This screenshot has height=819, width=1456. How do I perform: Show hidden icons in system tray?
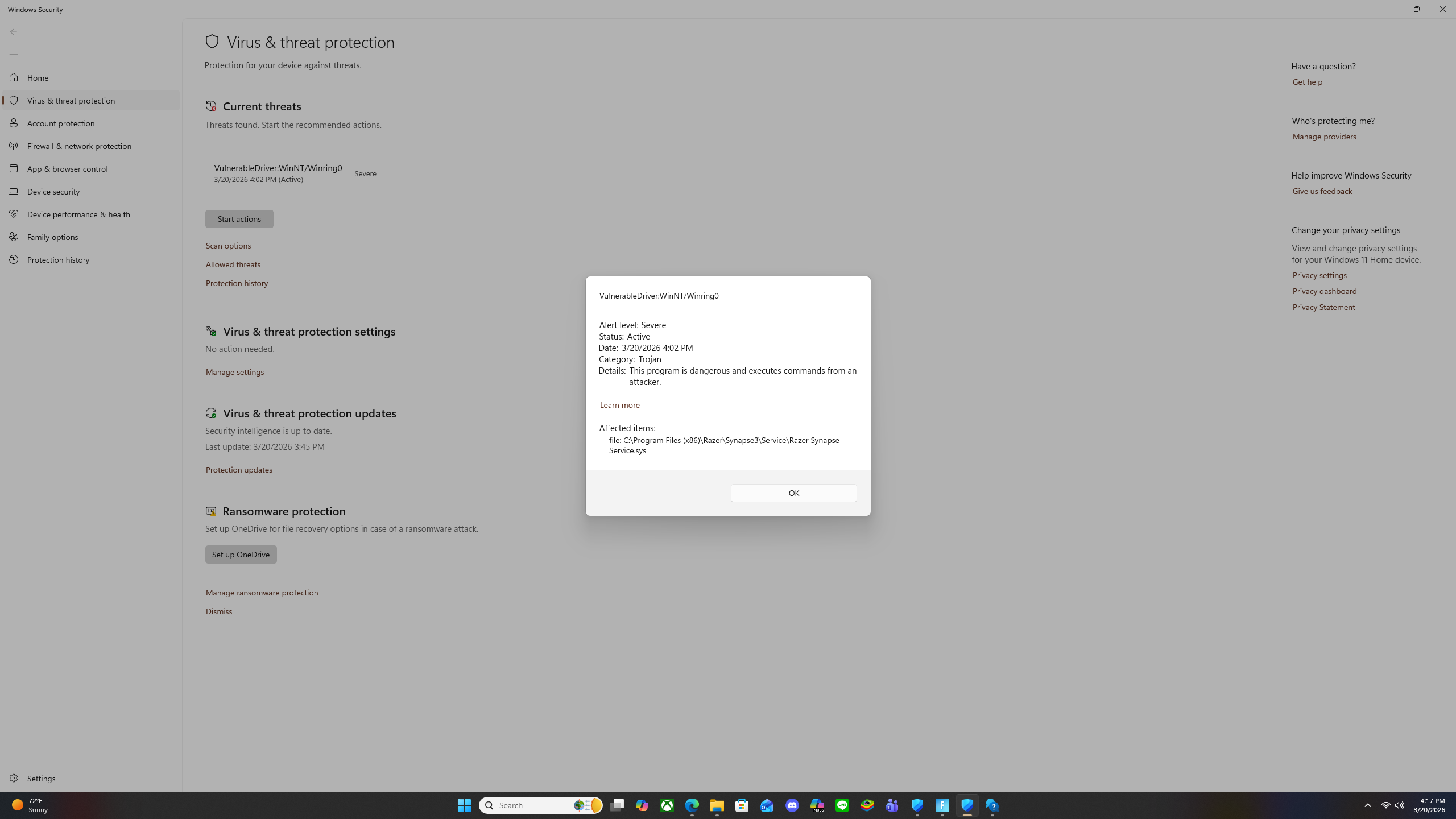[1367, 805]
